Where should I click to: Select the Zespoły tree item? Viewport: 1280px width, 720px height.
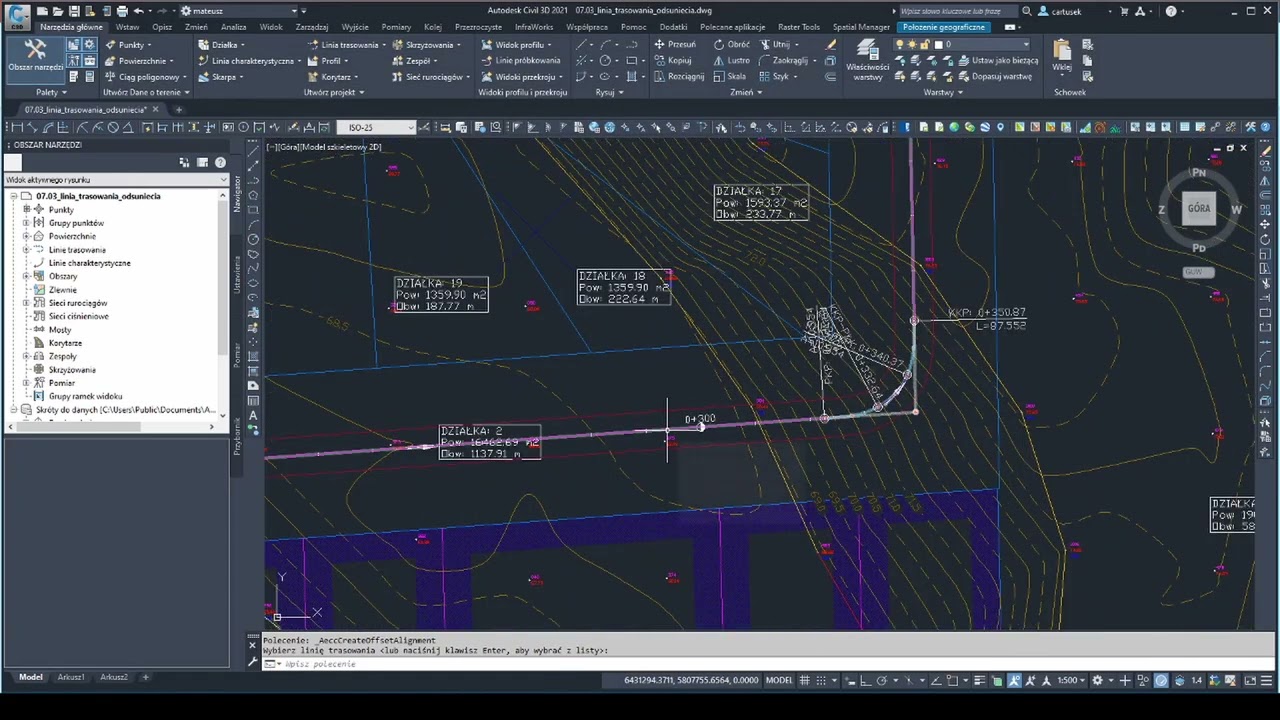(x=62, y=356)
